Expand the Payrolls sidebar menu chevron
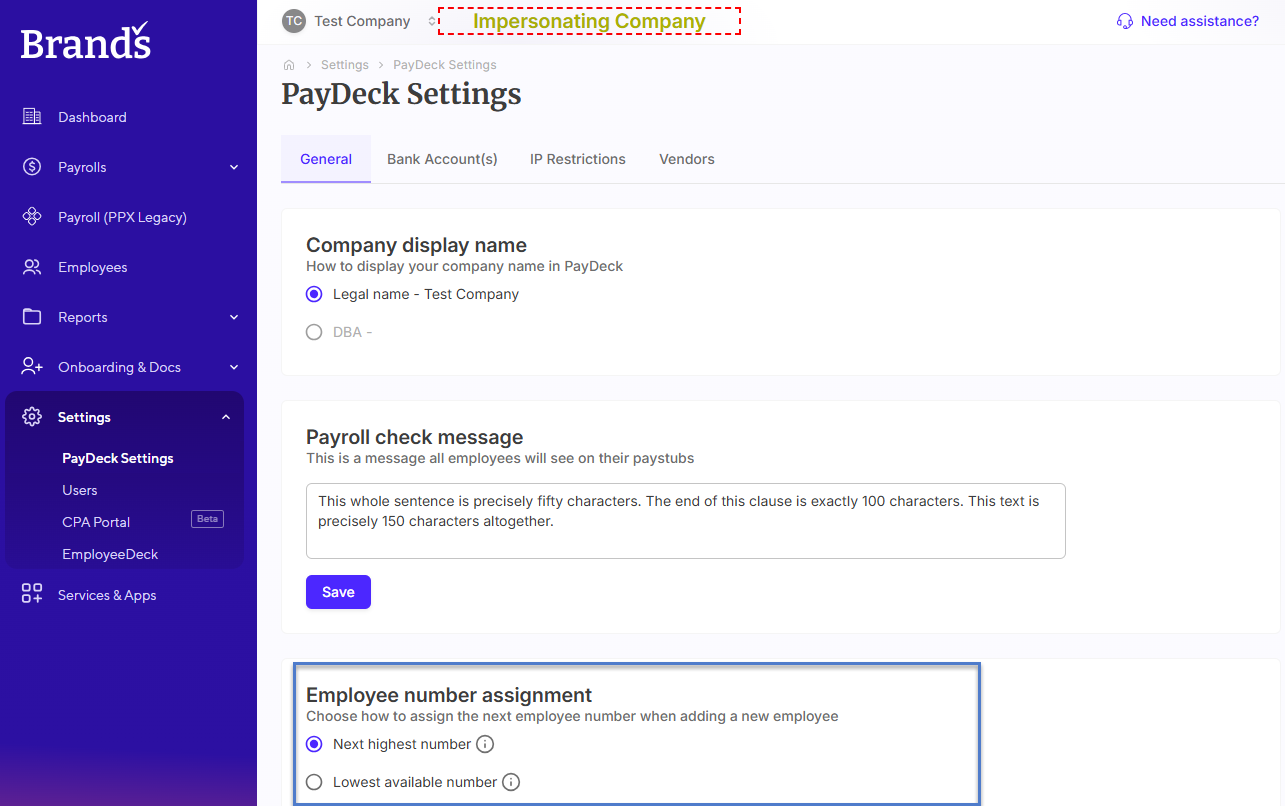 [234, 167]
